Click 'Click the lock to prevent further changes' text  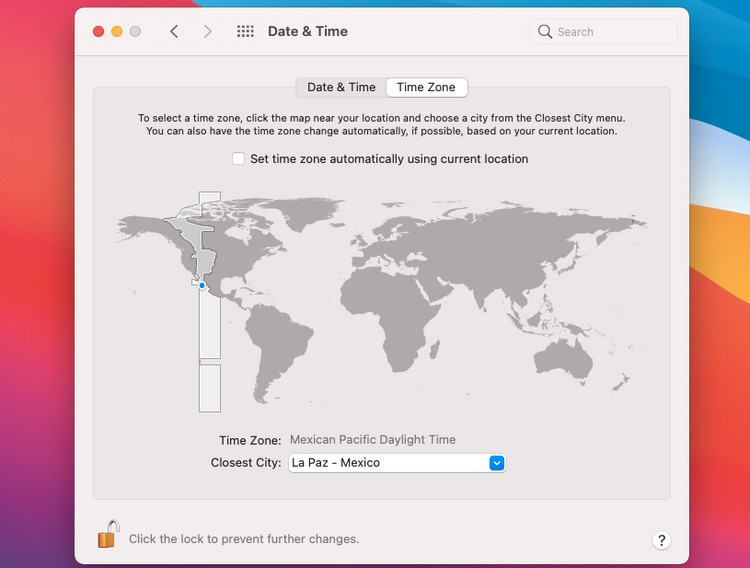[x=244, y=539]
